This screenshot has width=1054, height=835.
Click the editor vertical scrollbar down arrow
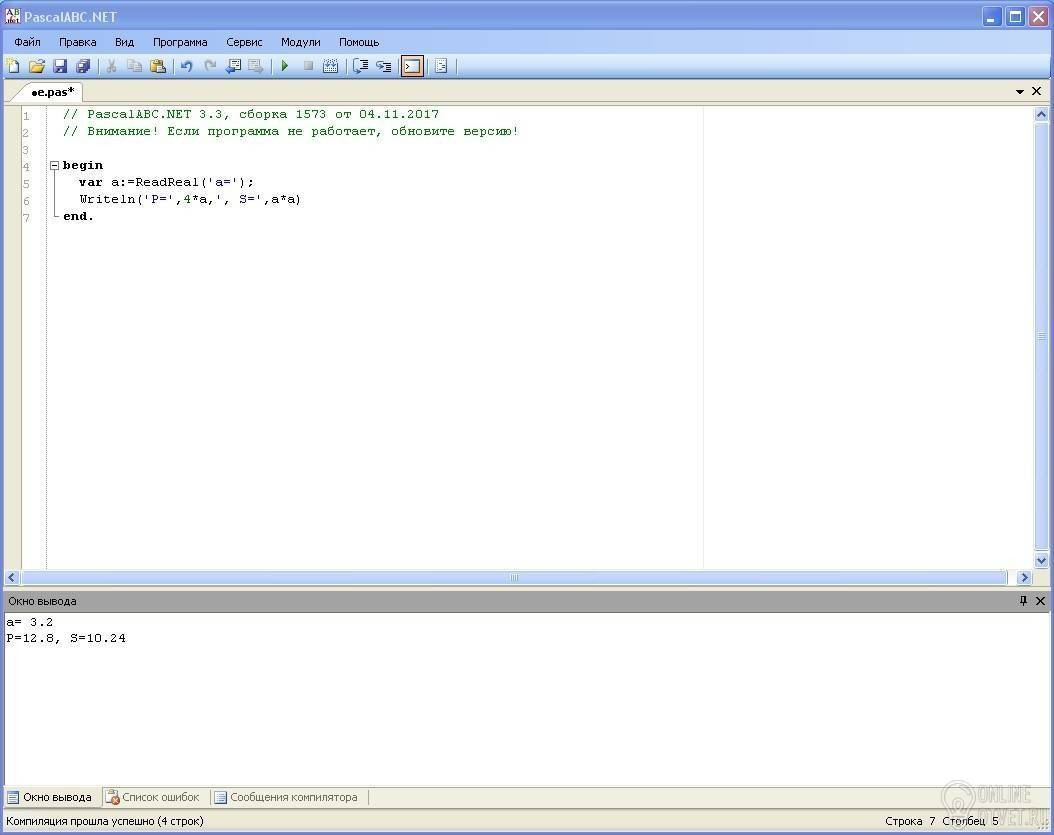[x=1041, y=560]
